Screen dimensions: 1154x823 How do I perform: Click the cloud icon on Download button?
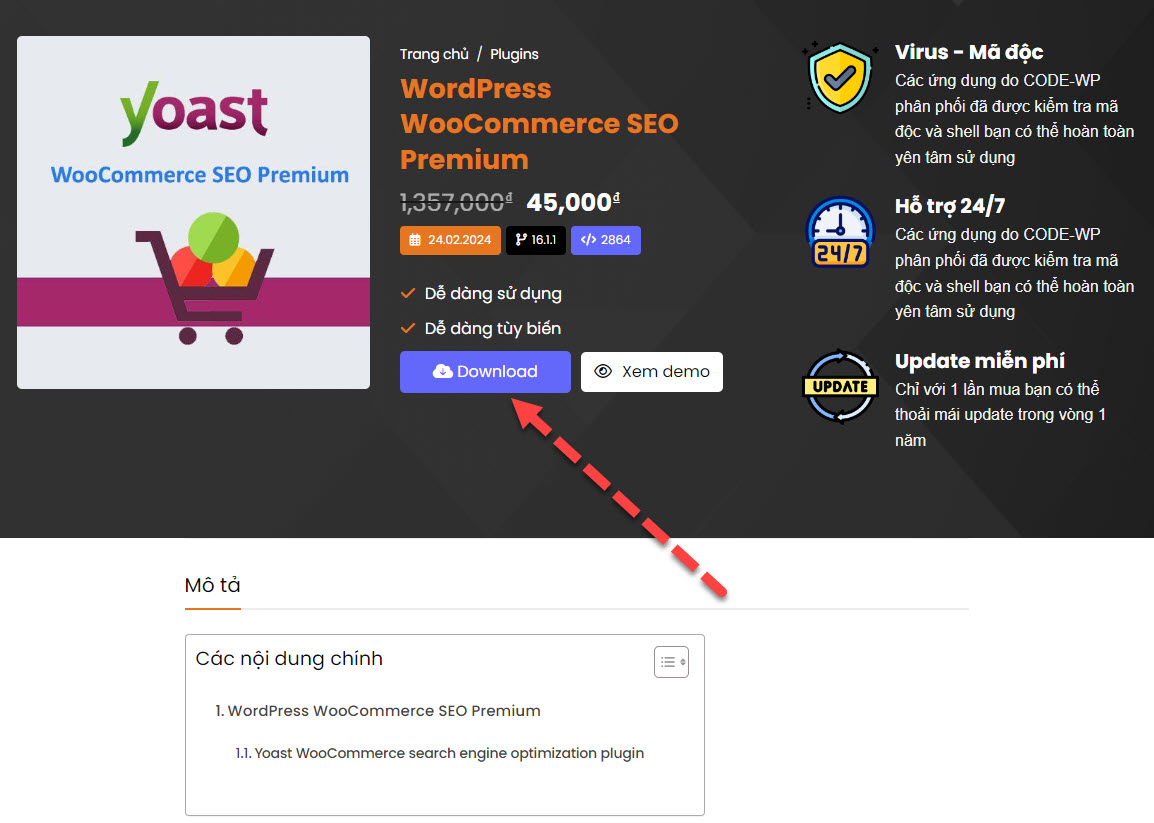(x=442, y=371)
